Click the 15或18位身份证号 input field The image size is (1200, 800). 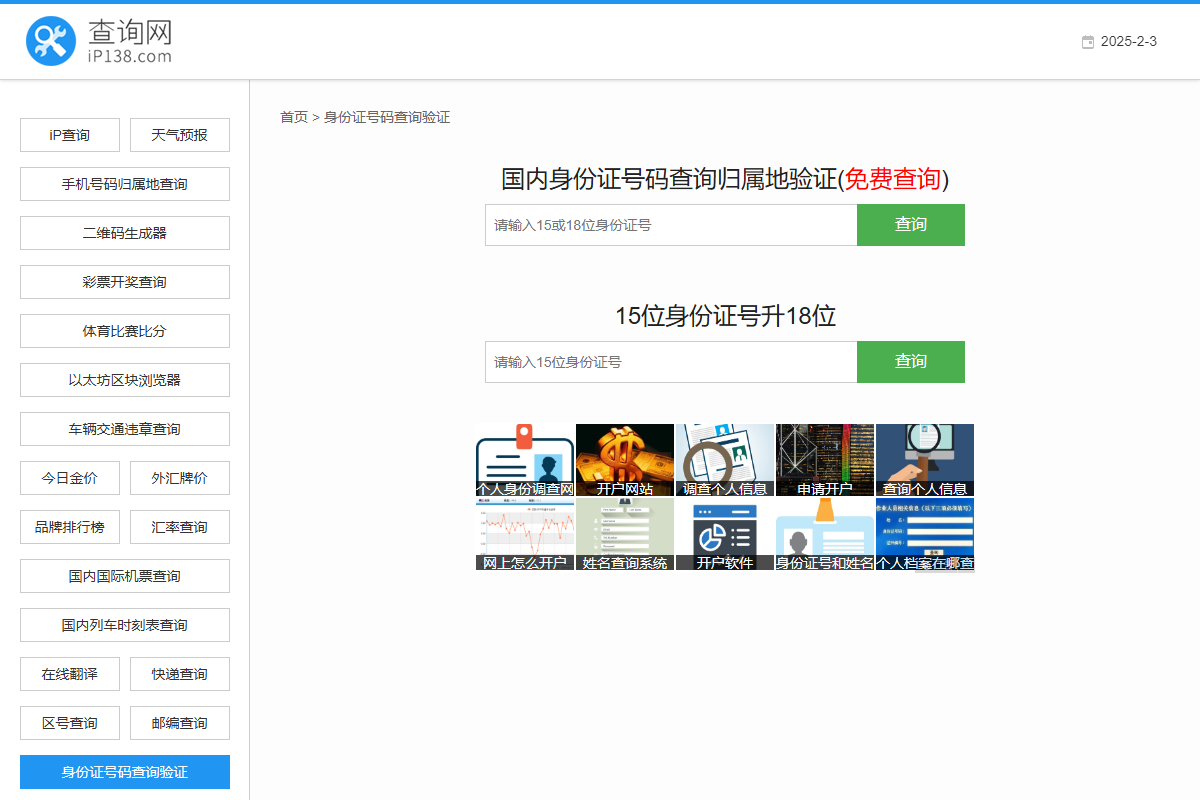[671, 225]
